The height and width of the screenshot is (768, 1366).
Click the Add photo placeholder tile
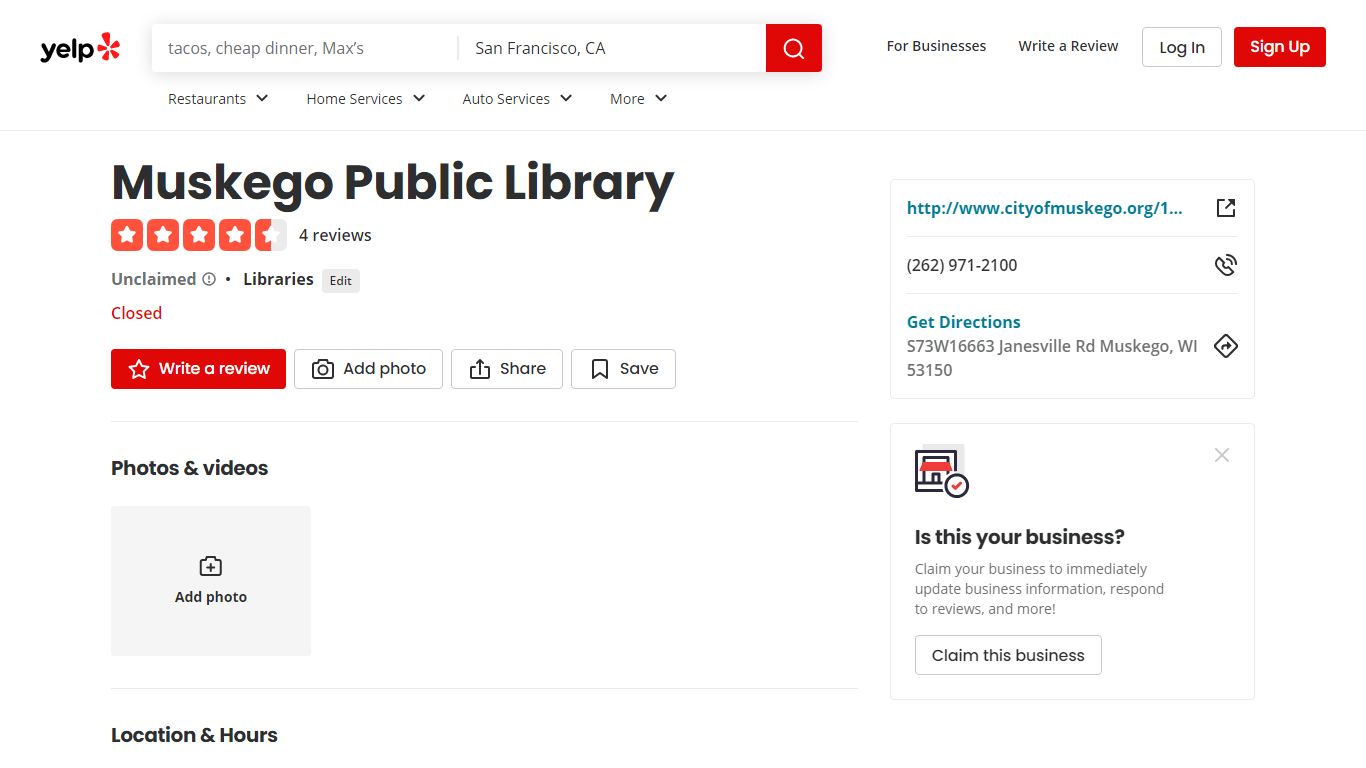coord(211,581)
